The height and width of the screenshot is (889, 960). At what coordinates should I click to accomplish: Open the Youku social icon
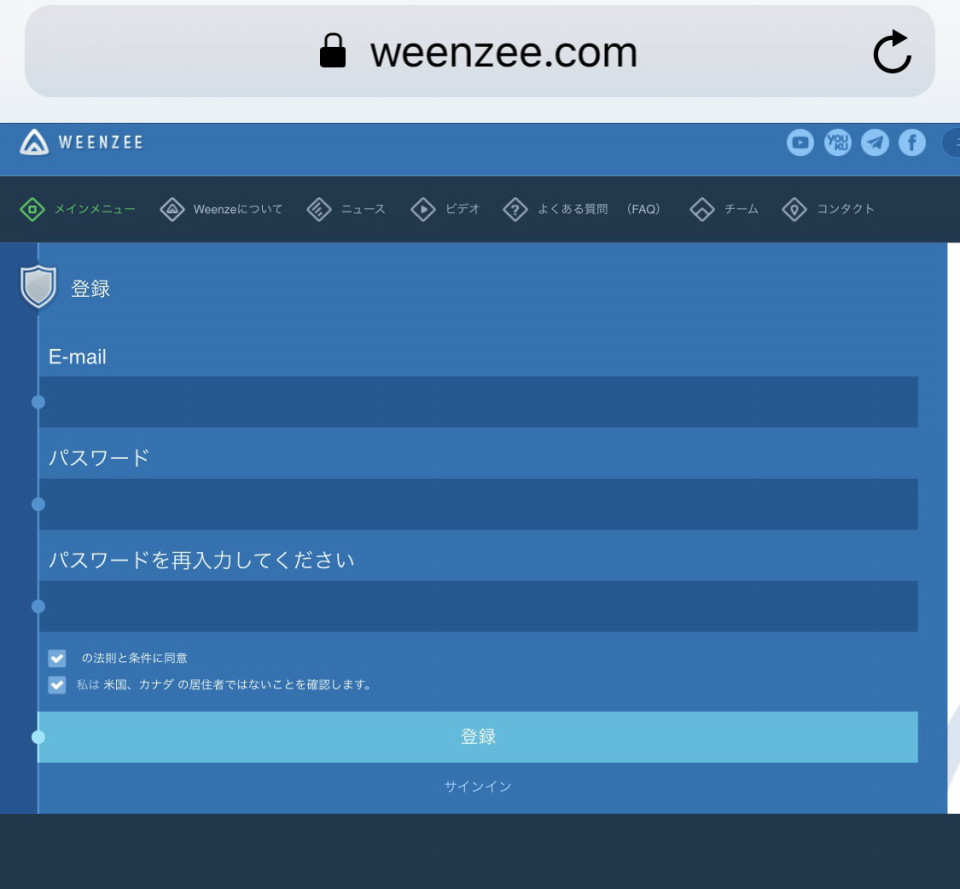[838, 143]
